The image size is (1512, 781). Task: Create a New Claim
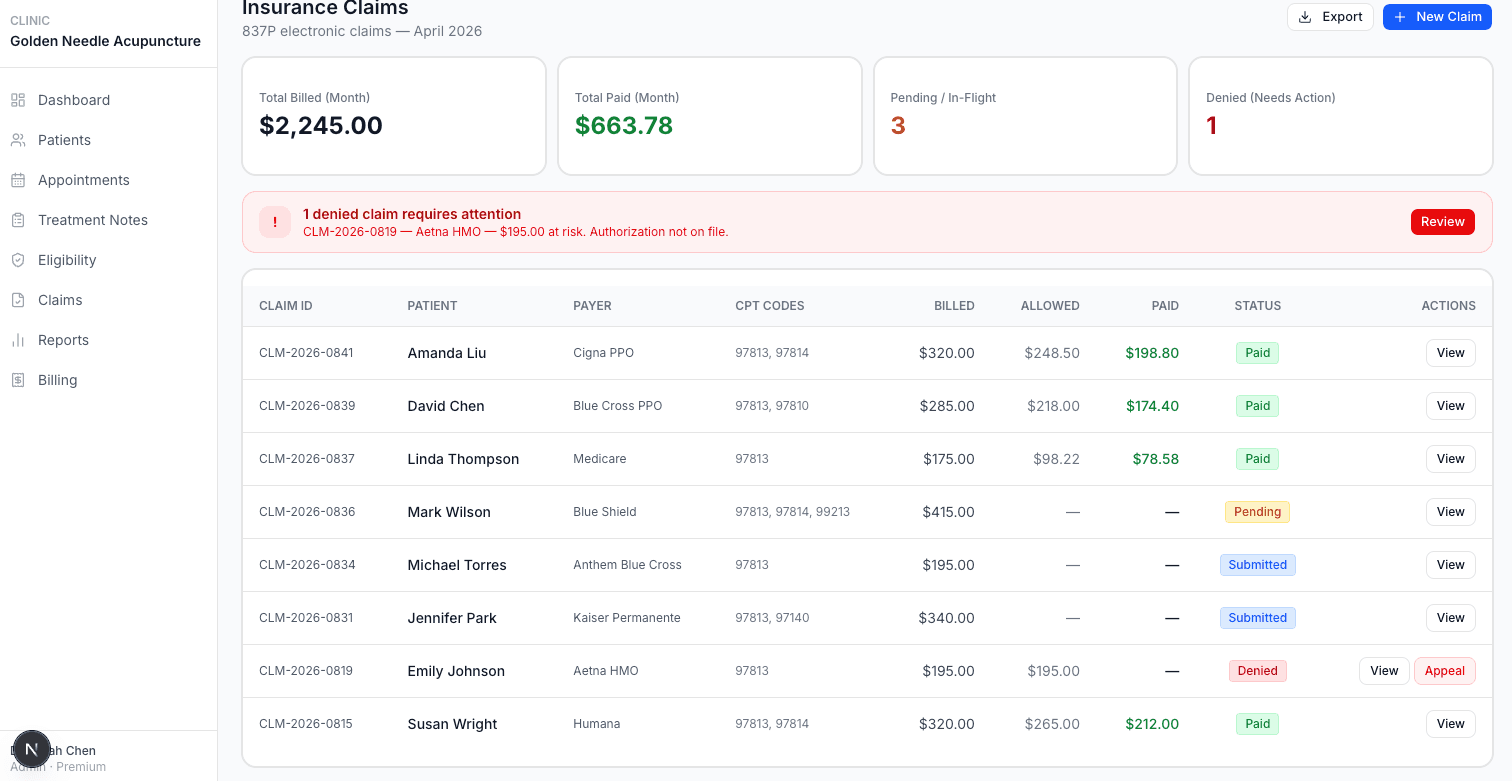pos(1437,17)
